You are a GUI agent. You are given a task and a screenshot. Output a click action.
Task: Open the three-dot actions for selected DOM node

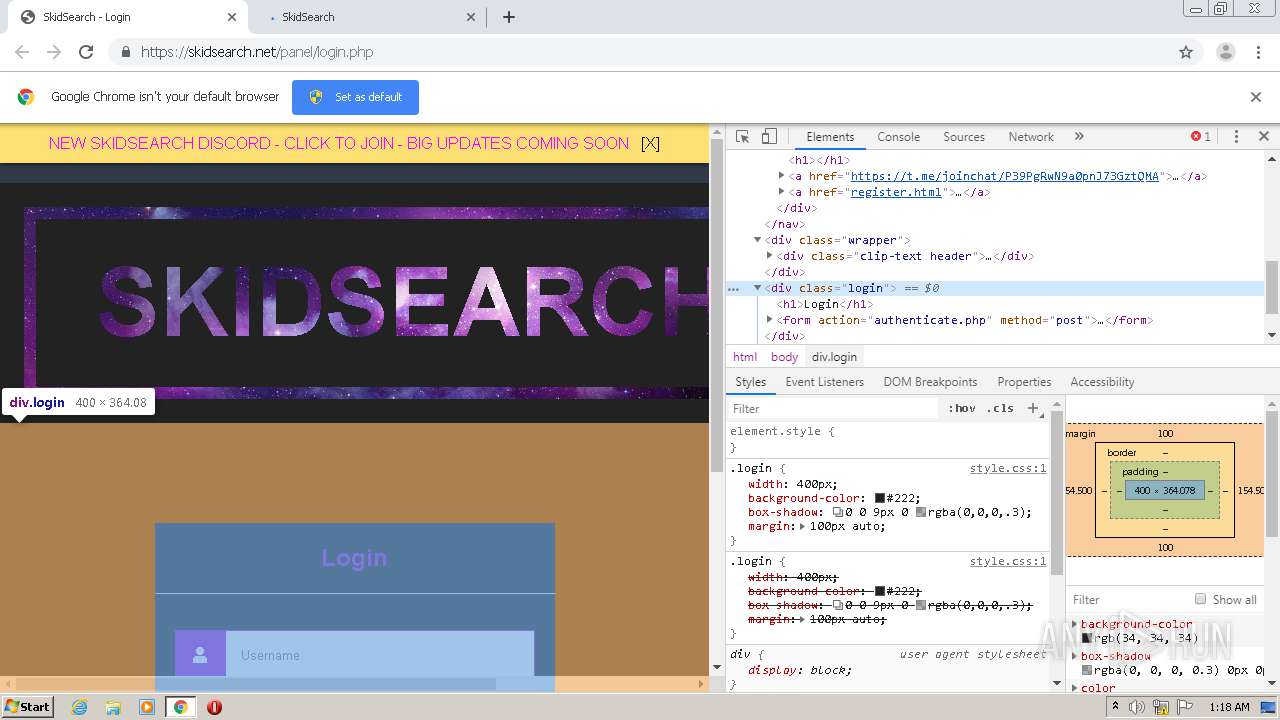733,288
